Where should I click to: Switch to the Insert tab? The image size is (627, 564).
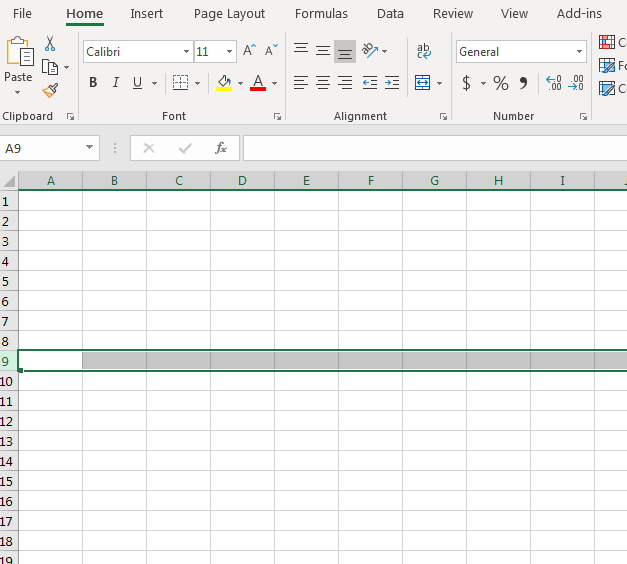[x=146, y=14]
